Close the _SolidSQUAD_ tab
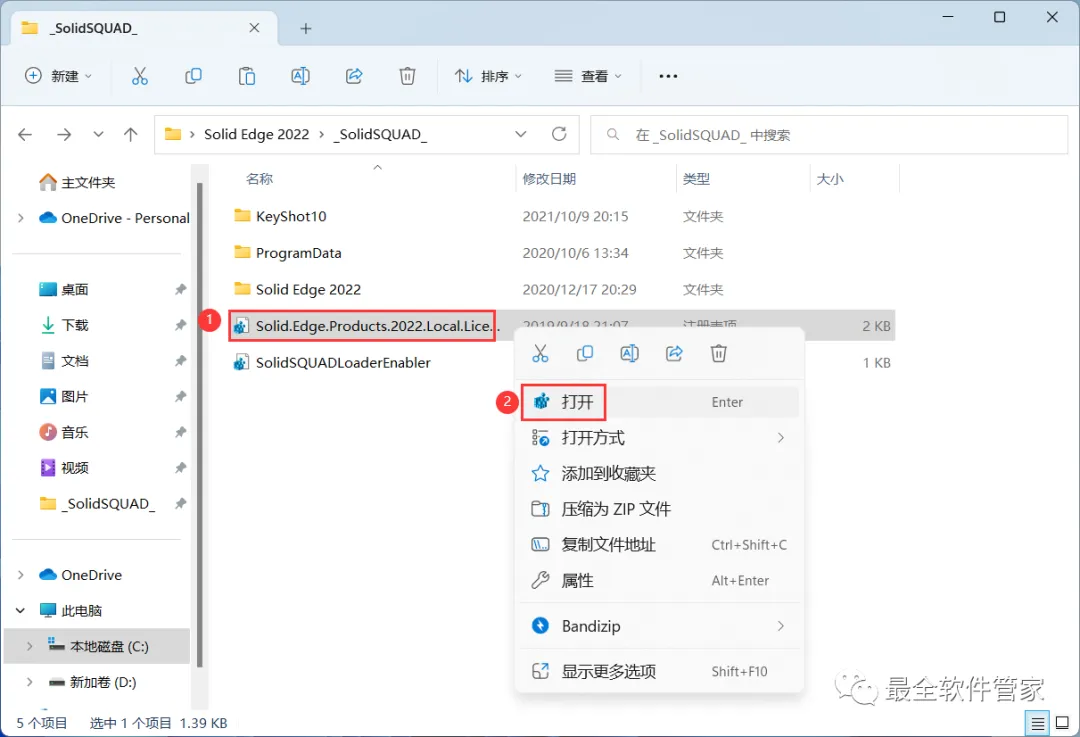This screenshot has width=1080, height=737. 254,28
